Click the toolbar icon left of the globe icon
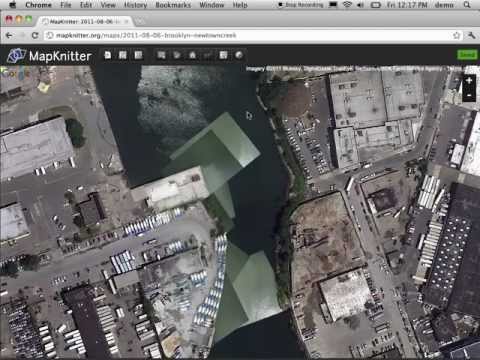 click(223, 55)
